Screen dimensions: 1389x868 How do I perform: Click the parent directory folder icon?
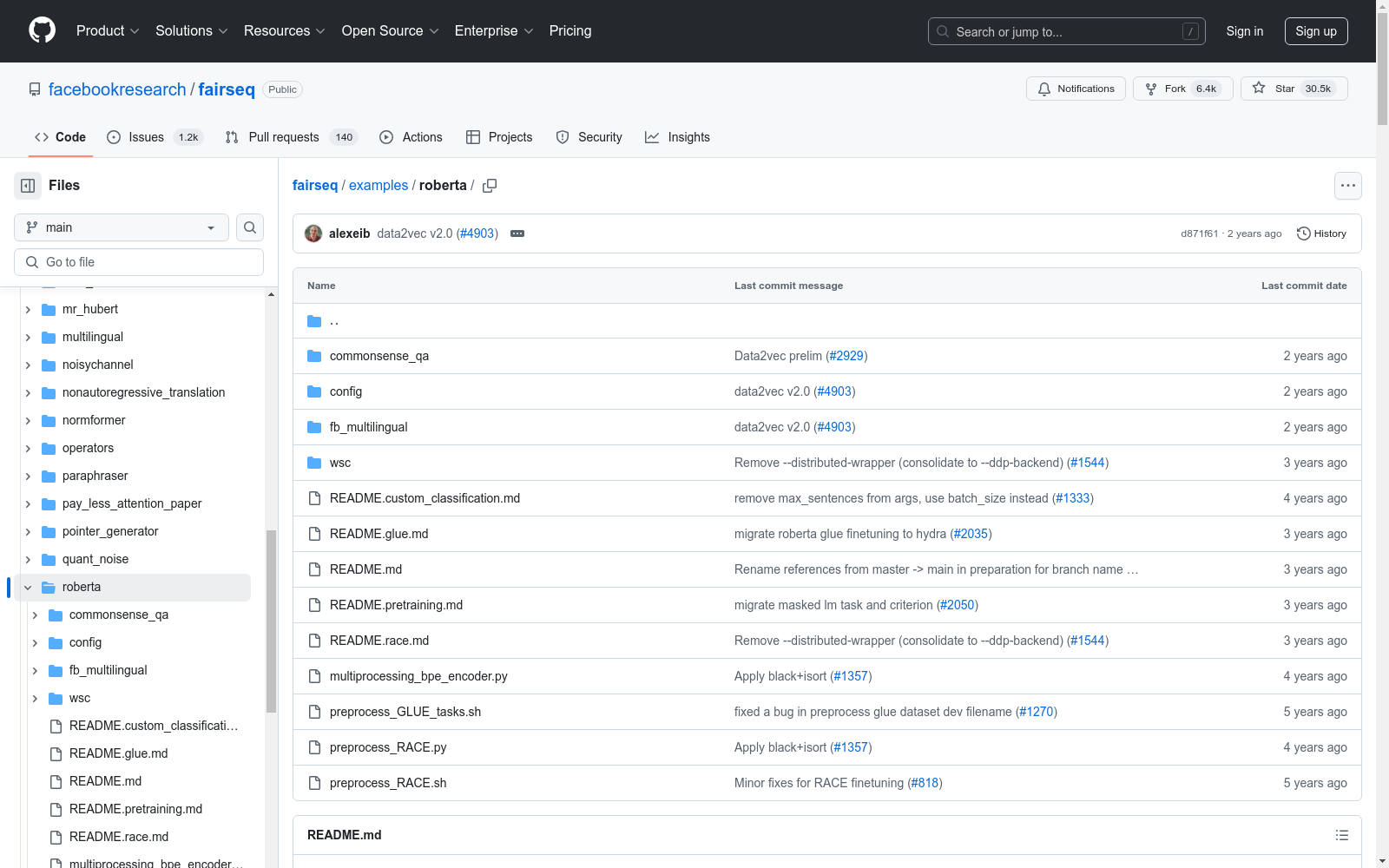pos(314,321)
